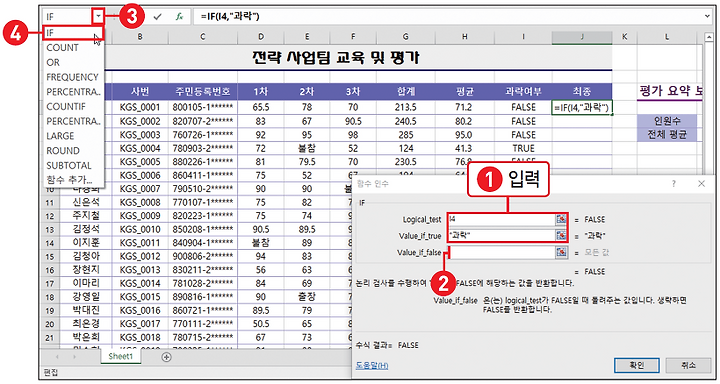This screenshot has height=384, width=720.
Task: Select column G header
Action: pyautogui.click(x=405, y=37)
